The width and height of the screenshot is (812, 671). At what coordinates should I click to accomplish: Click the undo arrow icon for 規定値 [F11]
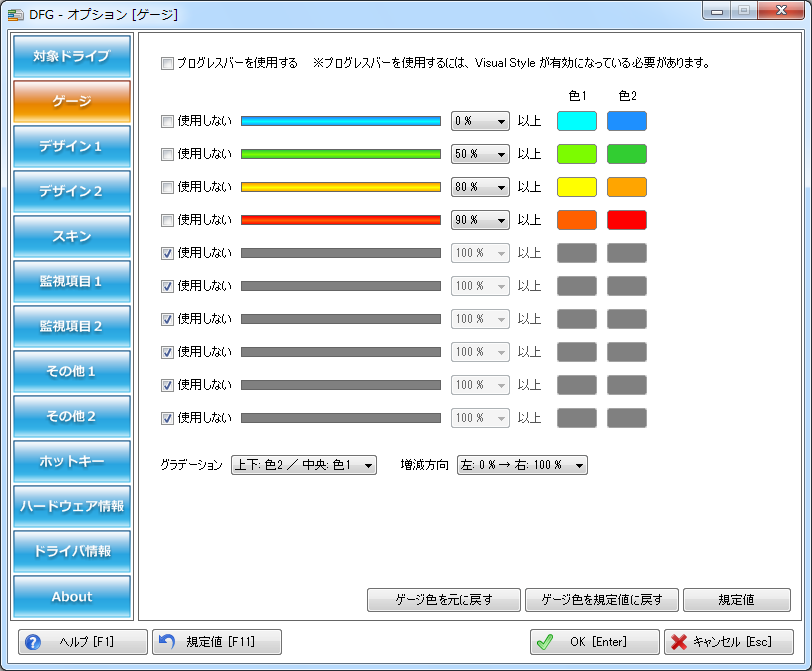click(x=168, y=642)
